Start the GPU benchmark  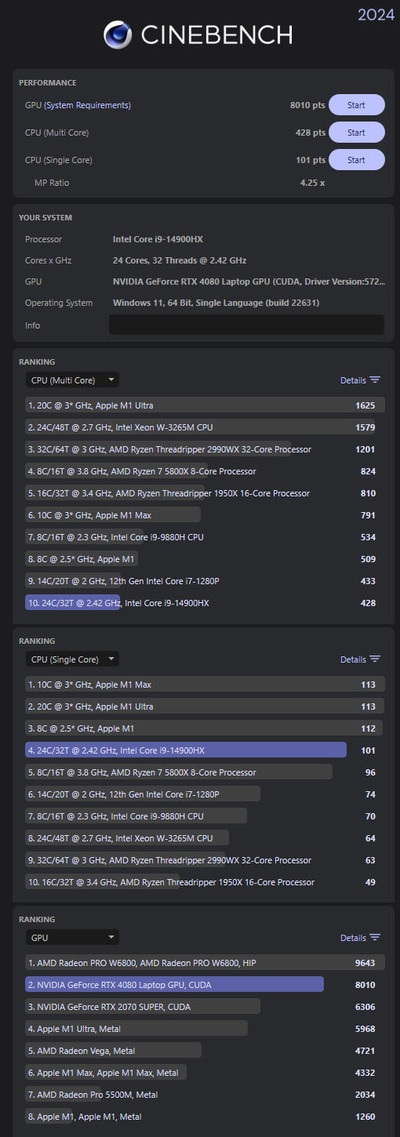[x=357, y=105]
